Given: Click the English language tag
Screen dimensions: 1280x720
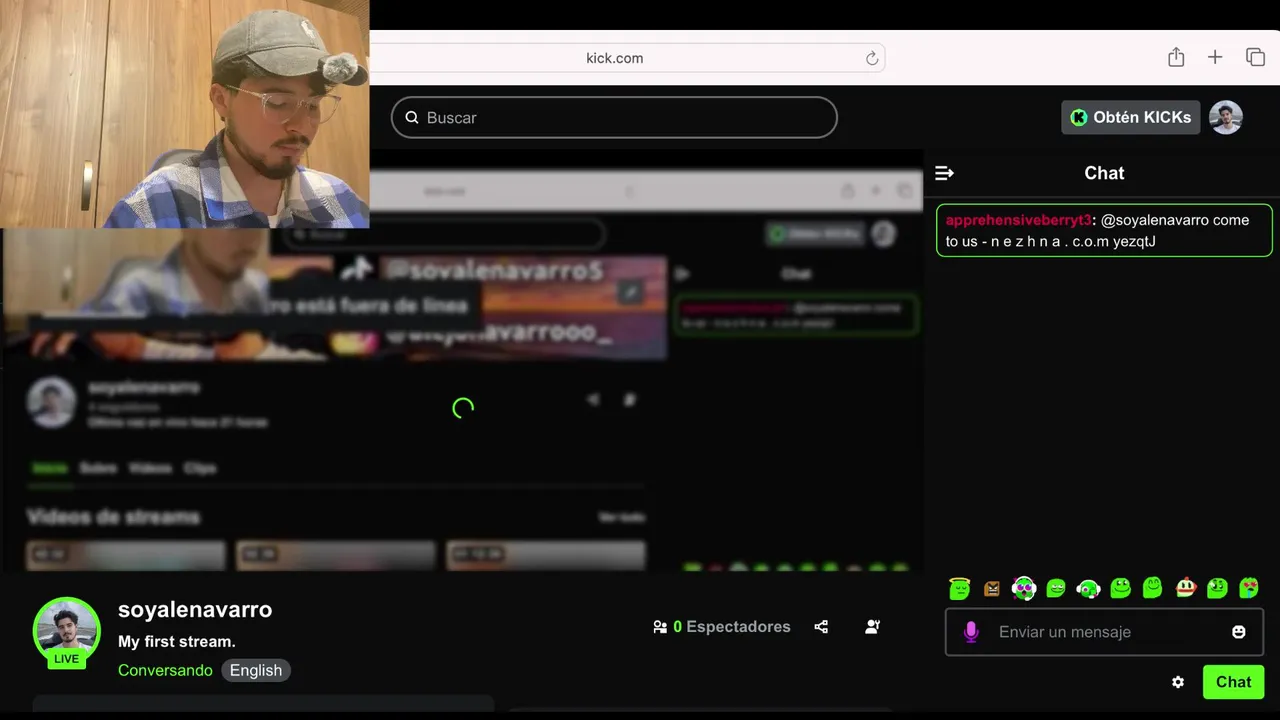Looking at the screenshot, I should click(x=256, y=670).
